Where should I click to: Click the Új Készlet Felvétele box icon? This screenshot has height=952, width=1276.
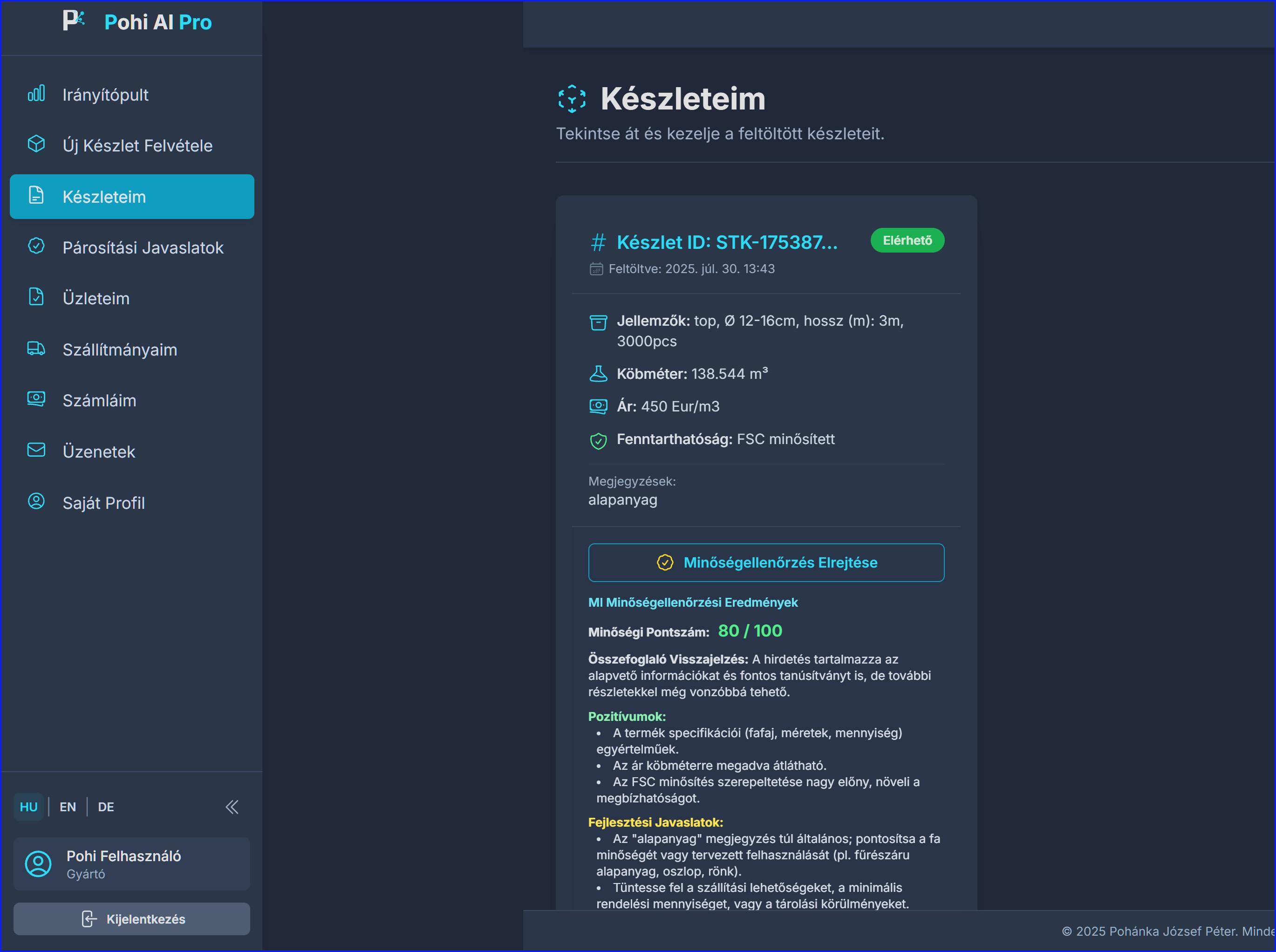click(x=36, y=144)
